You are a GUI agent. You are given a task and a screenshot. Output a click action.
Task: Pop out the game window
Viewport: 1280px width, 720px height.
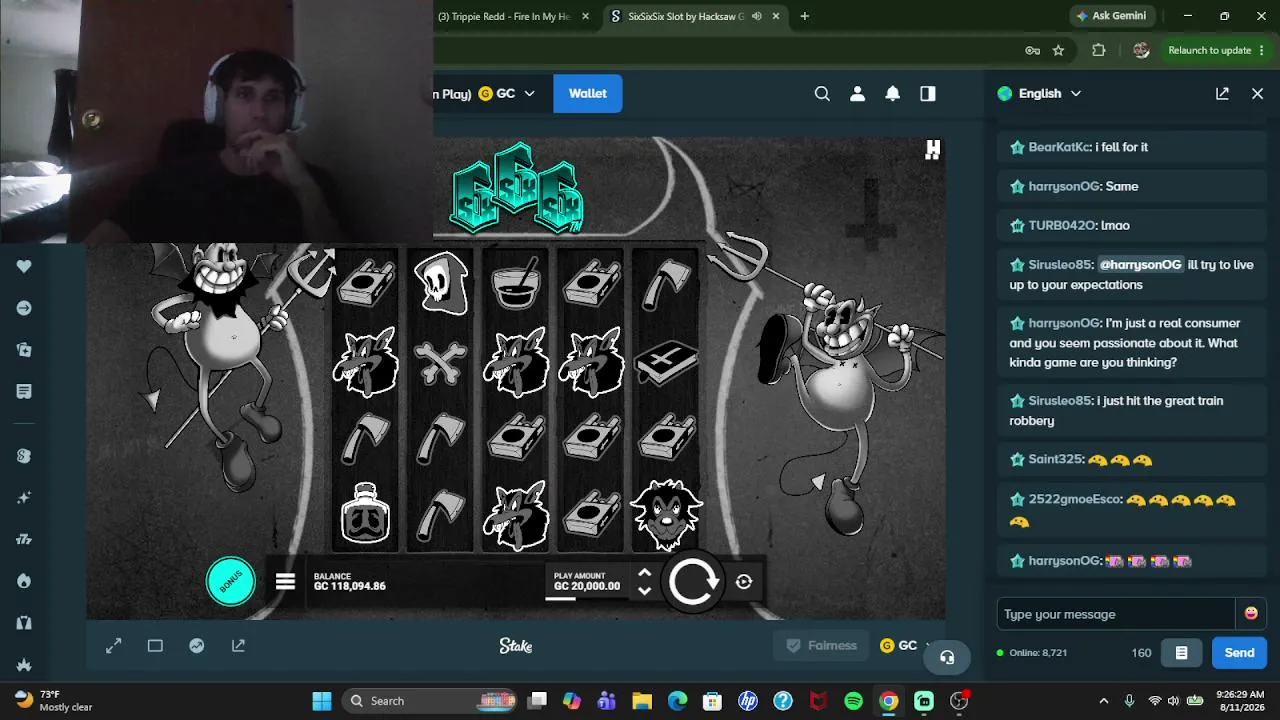tap(238, 646)
